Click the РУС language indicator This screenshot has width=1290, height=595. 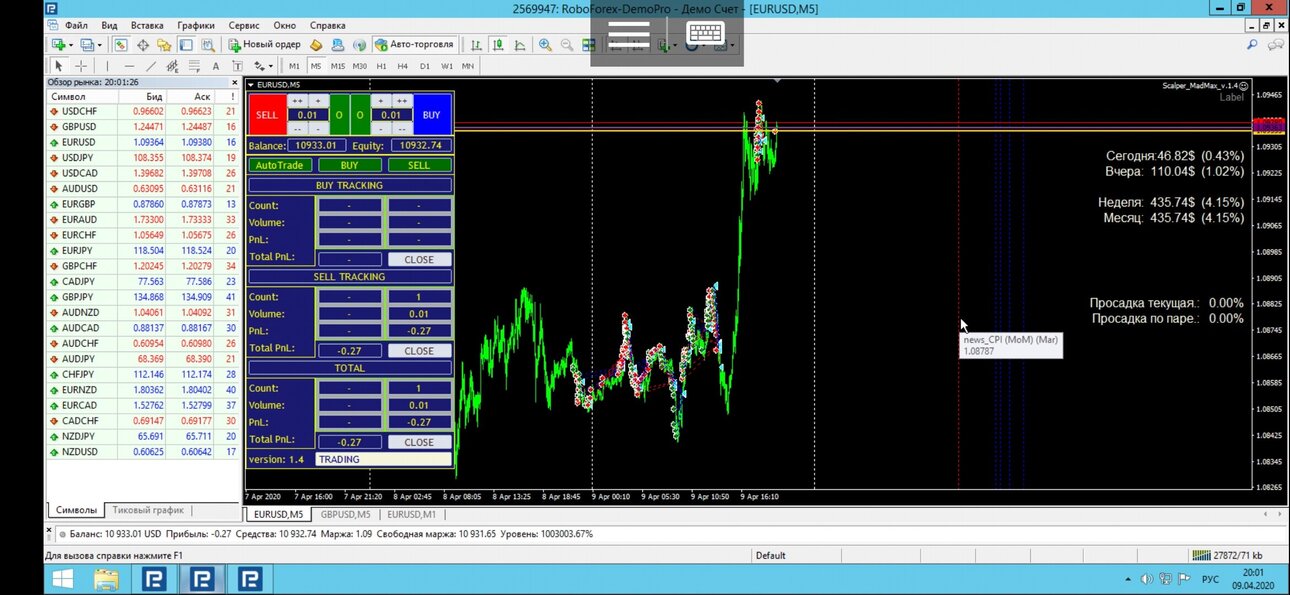pyautogui.click(x=1209, y=579)
